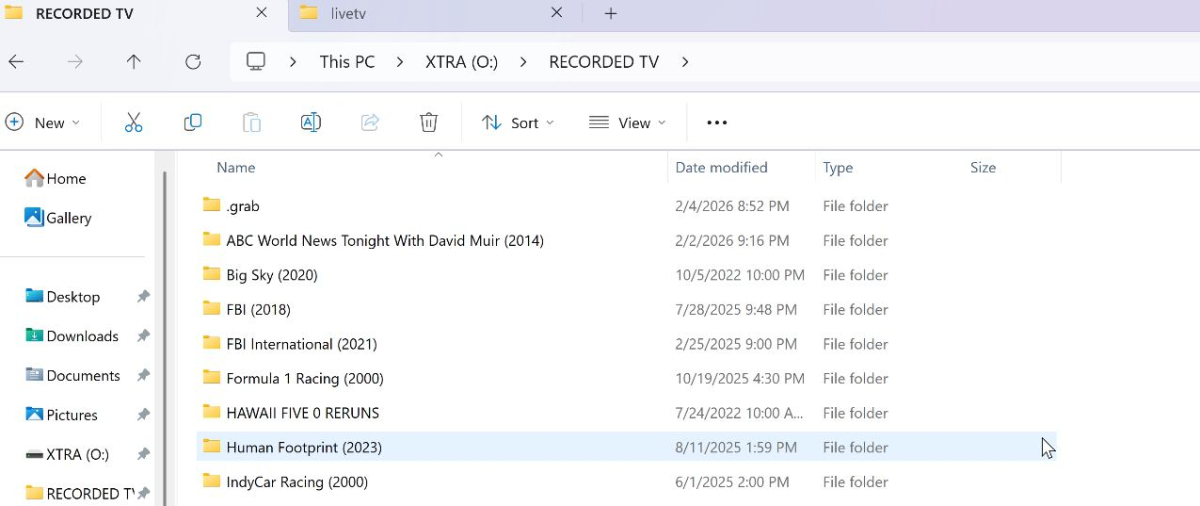Click the PC monitor icon in address bar
The height and width of the screenshot is (506, 1200).
pyautogui.click(x=256, y=62)
